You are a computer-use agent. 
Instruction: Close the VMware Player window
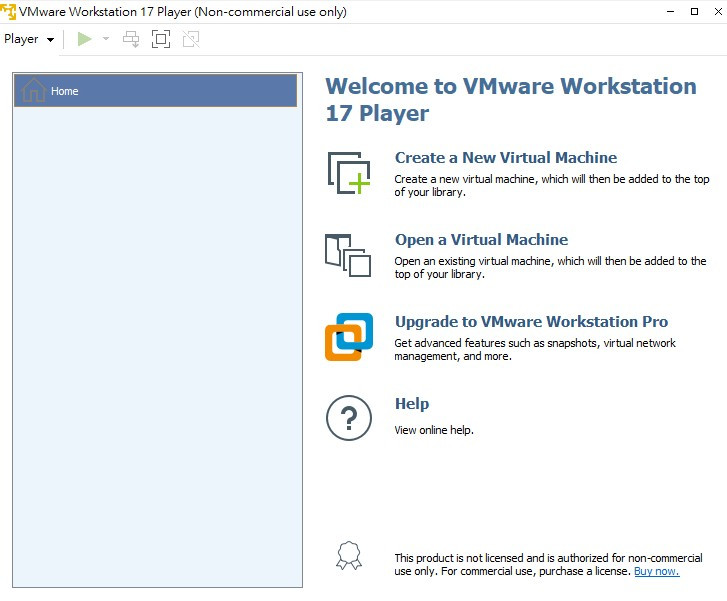coord(718,12)
